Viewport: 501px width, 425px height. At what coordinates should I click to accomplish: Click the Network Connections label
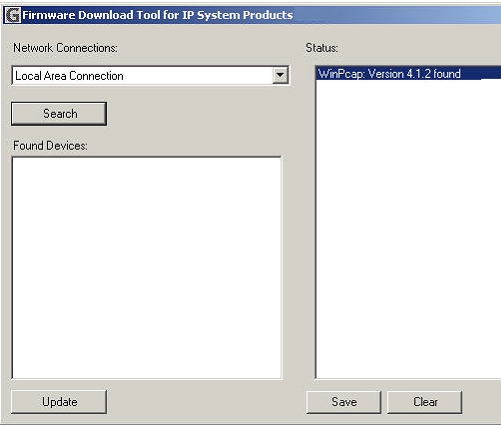pos(65,48)
